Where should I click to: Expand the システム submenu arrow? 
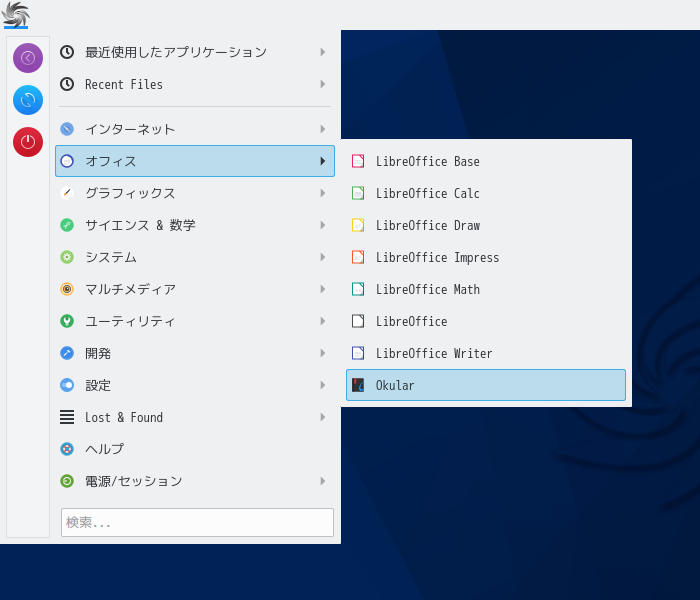pyautogui.click(x=323, y=257)
